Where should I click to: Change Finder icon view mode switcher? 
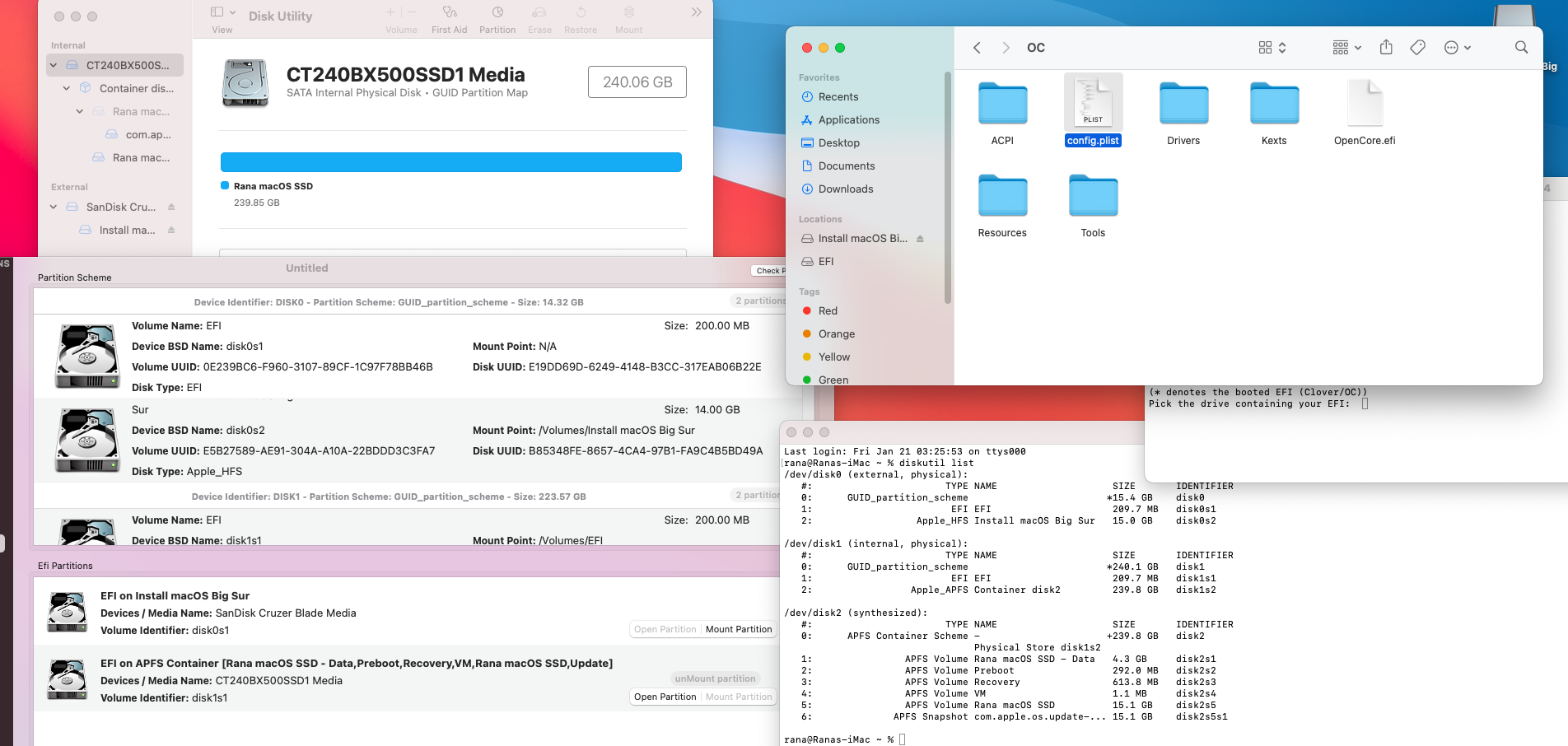1272,48
